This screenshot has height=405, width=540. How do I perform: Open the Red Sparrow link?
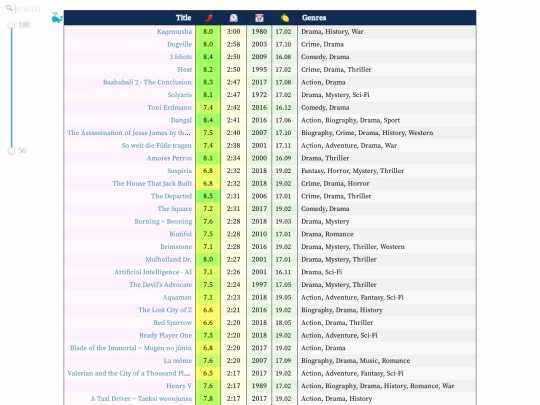pos(173,323)
